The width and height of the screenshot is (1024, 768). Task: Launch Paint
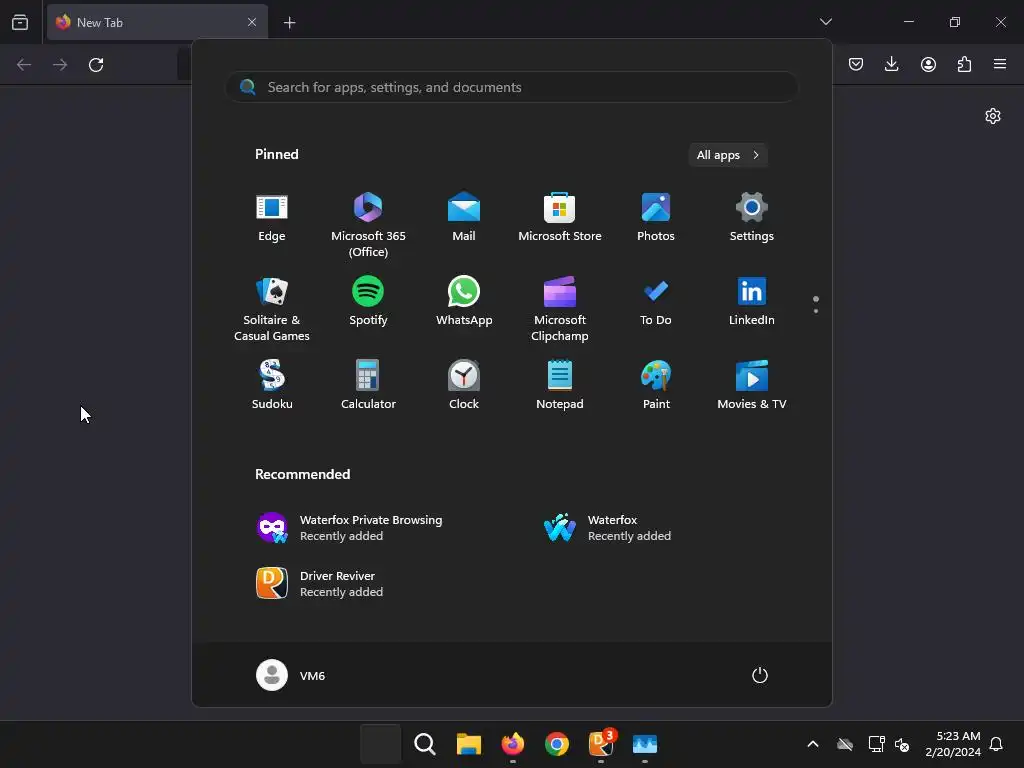point(656,386)
